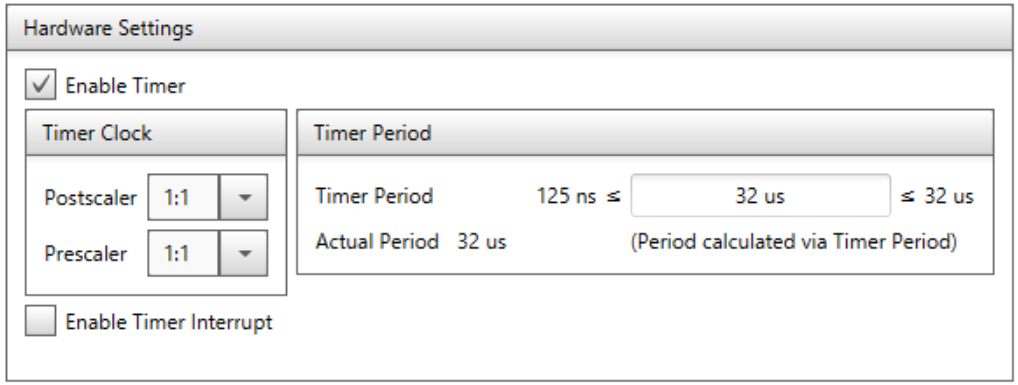The image size is (1018, 385).
Task: Click the Timer Period group header
Action: 645,133
